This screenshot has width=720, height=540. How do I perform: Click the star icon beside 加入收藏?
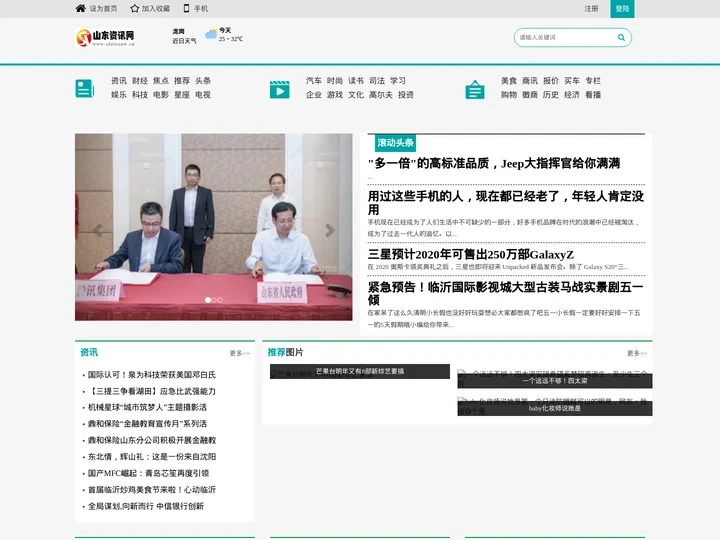[x=135, y=8]
